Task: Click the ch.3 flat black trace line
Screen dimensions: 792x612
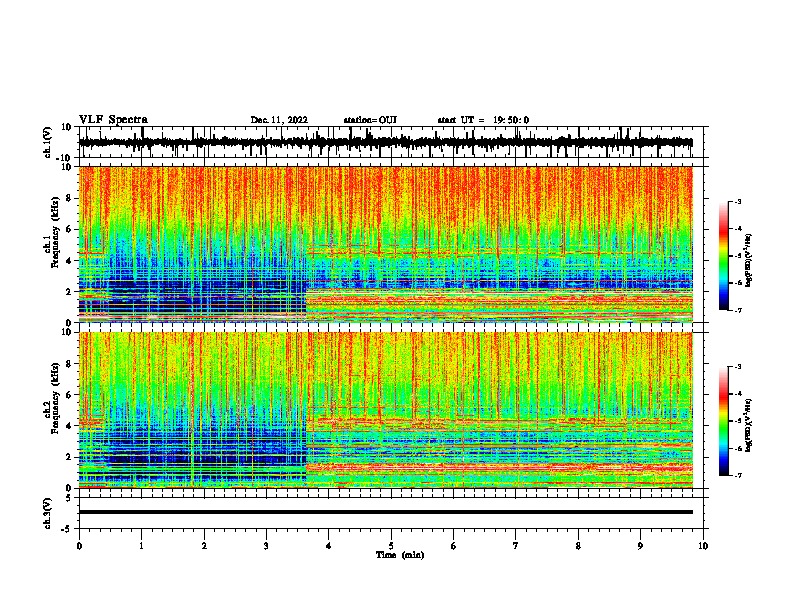Action: click(386, 512)
